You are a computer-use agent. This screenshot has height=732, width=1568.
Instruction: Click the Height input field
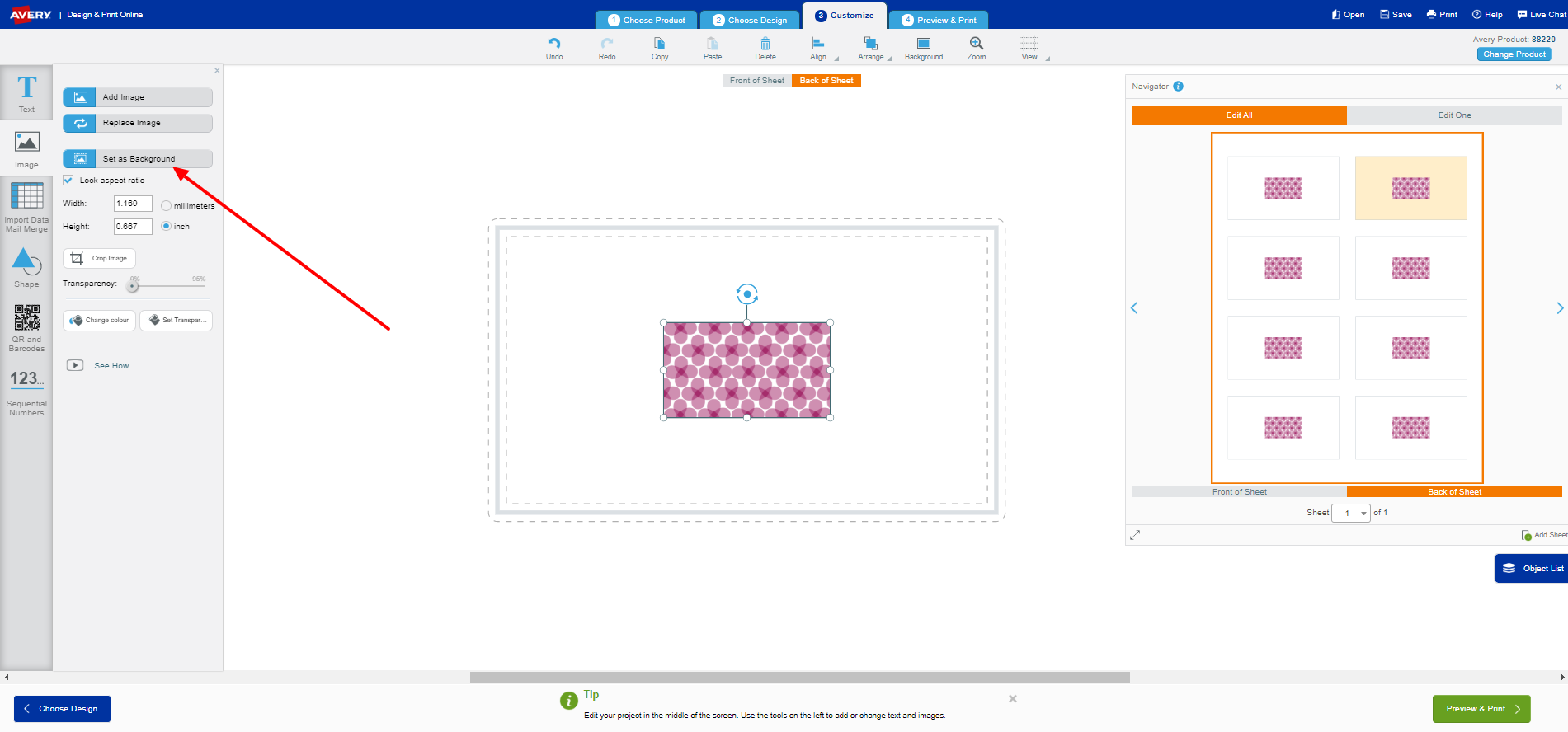(133, 227)
